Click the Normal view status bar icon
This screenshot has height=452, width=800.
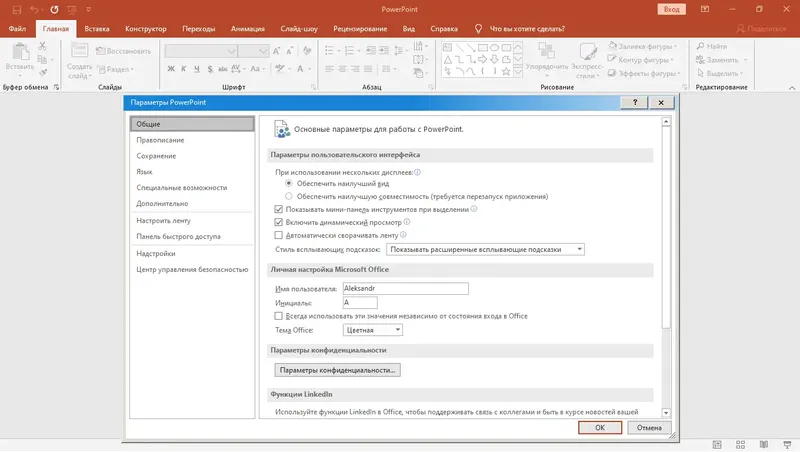pos(717,445)
